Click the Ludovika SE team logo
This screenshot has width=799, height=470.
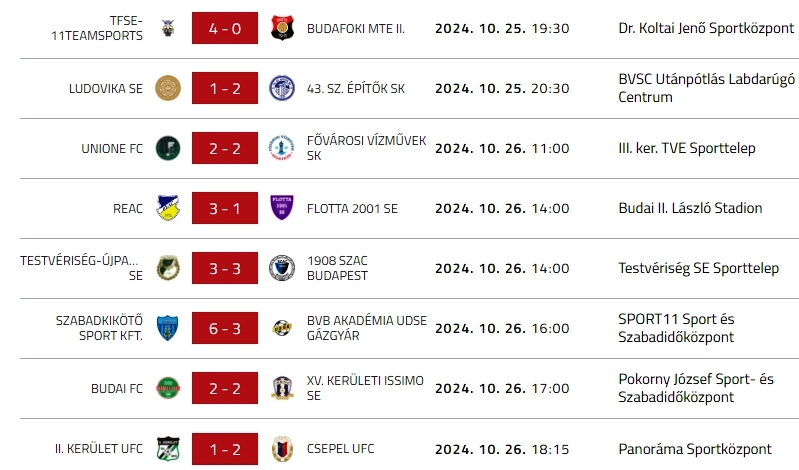pyautogui.click(x=167, y=88)
